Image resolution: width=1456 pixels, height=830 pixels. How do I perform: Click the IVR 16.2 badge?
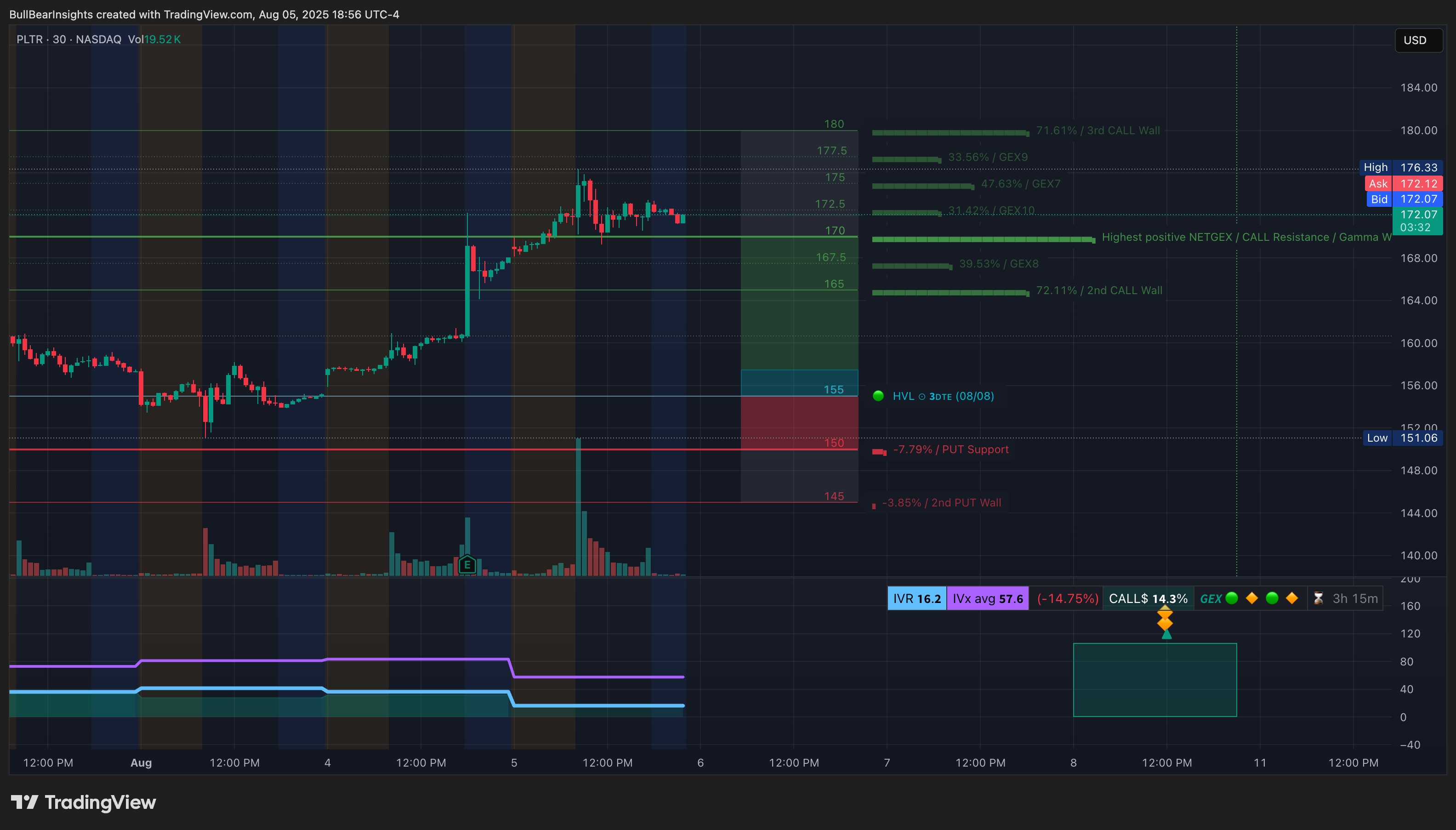pos(917,598)
